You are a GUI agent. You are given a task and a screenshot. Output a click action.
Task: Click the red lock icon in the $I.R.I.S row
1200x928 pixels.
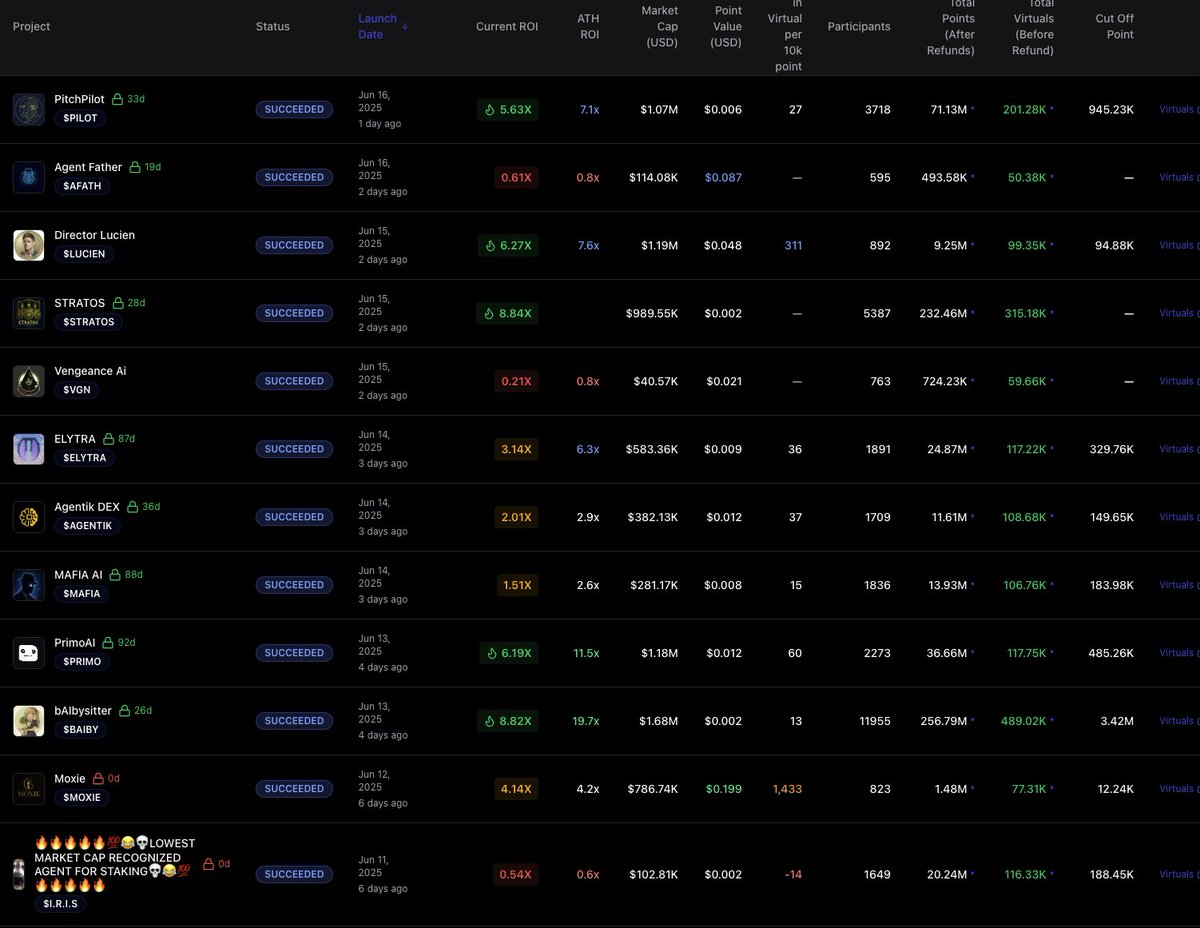pyautogui.click(x=208, y=864)
